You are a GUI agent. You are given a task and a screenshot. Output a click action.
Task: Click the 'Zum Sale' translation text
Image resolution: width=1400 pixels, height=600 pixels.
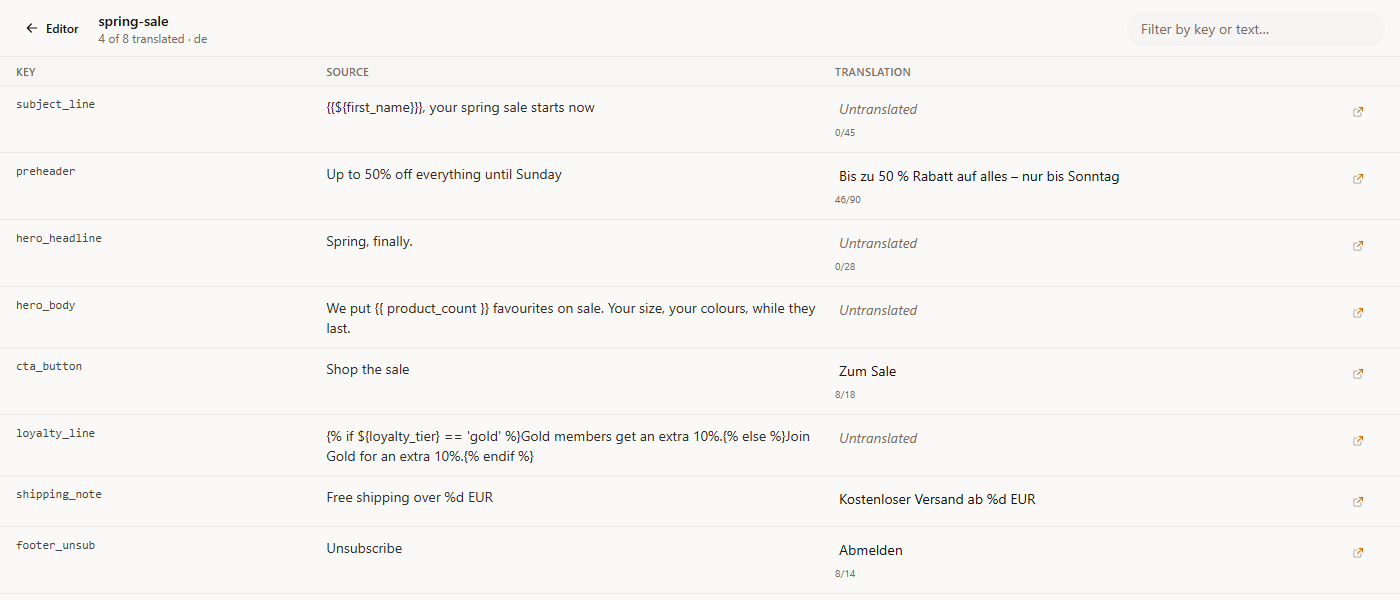click(x=867, y=371)
